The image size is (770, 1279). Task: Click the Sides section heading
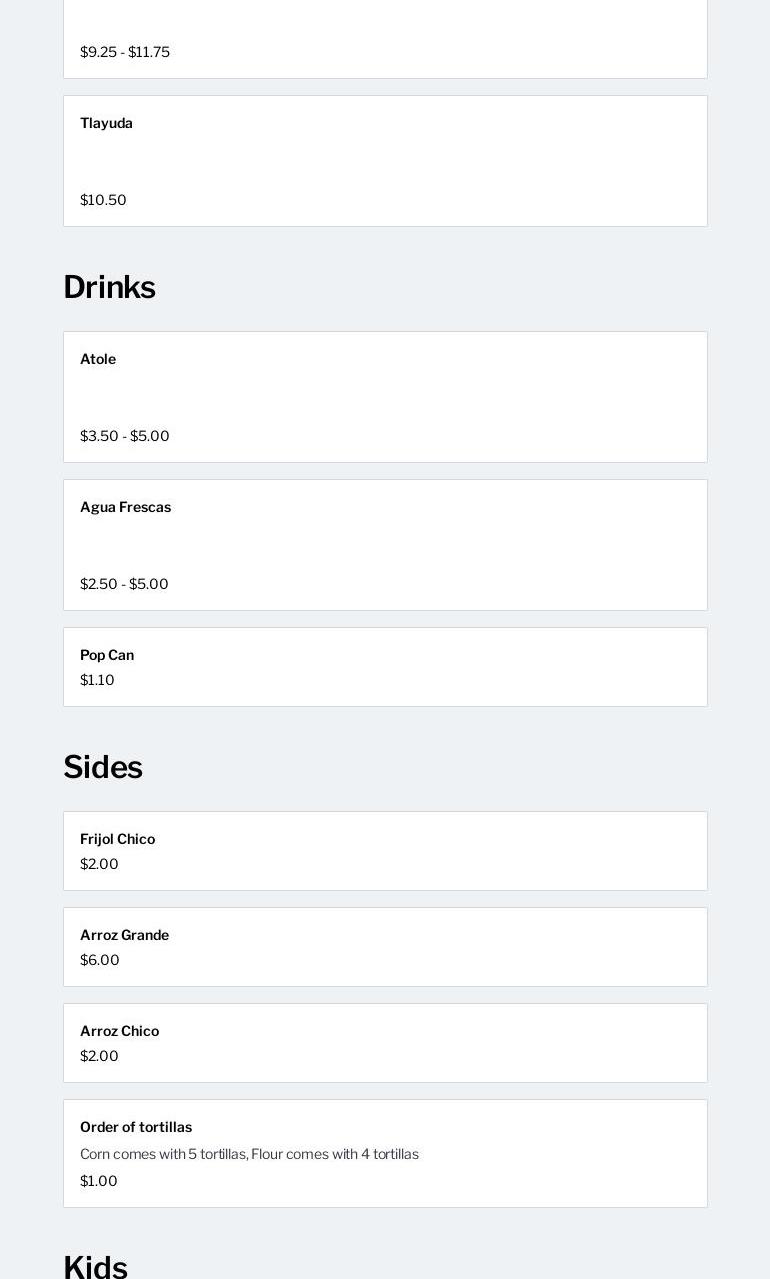(x=103, y=768)
